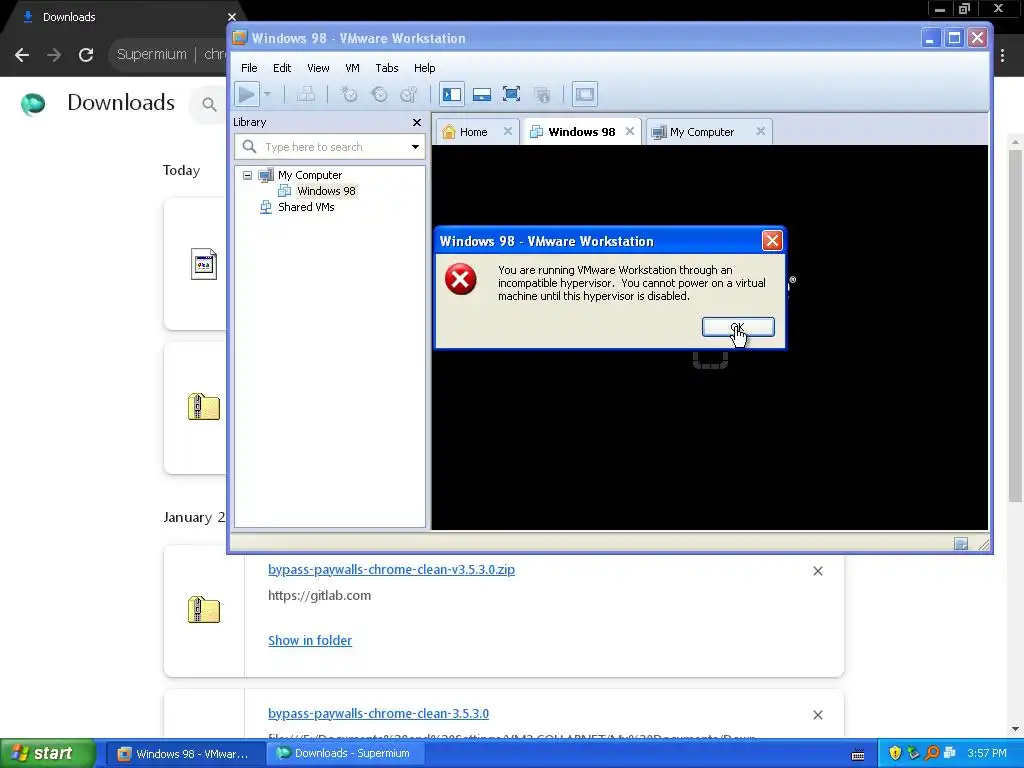The width and height of the screenshot is (1024, 768).
Task: Open the Supermium three-dot menu
Action: tap(1002, 56)
